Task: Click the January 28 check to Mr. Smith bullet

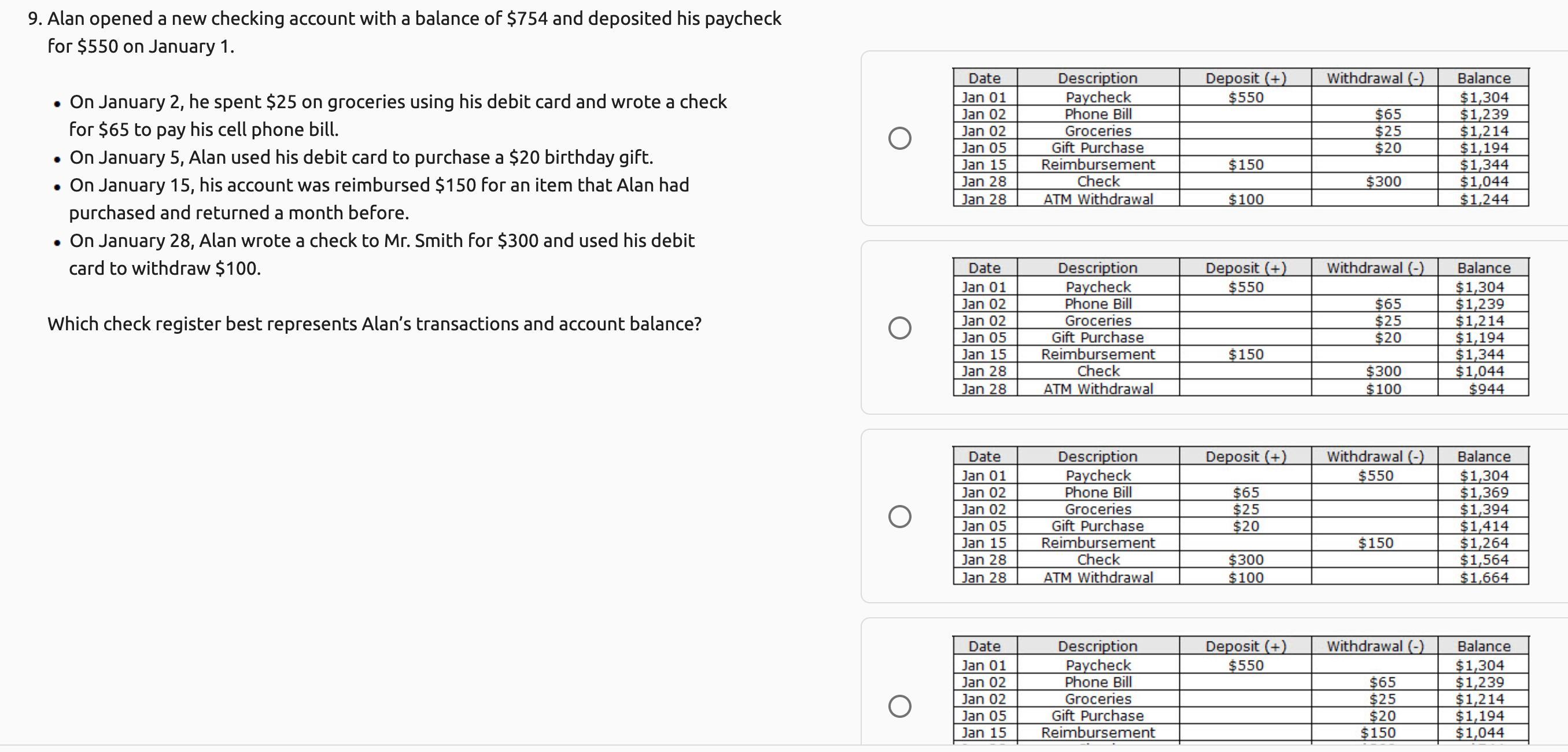Action: (x=382, y=254)
